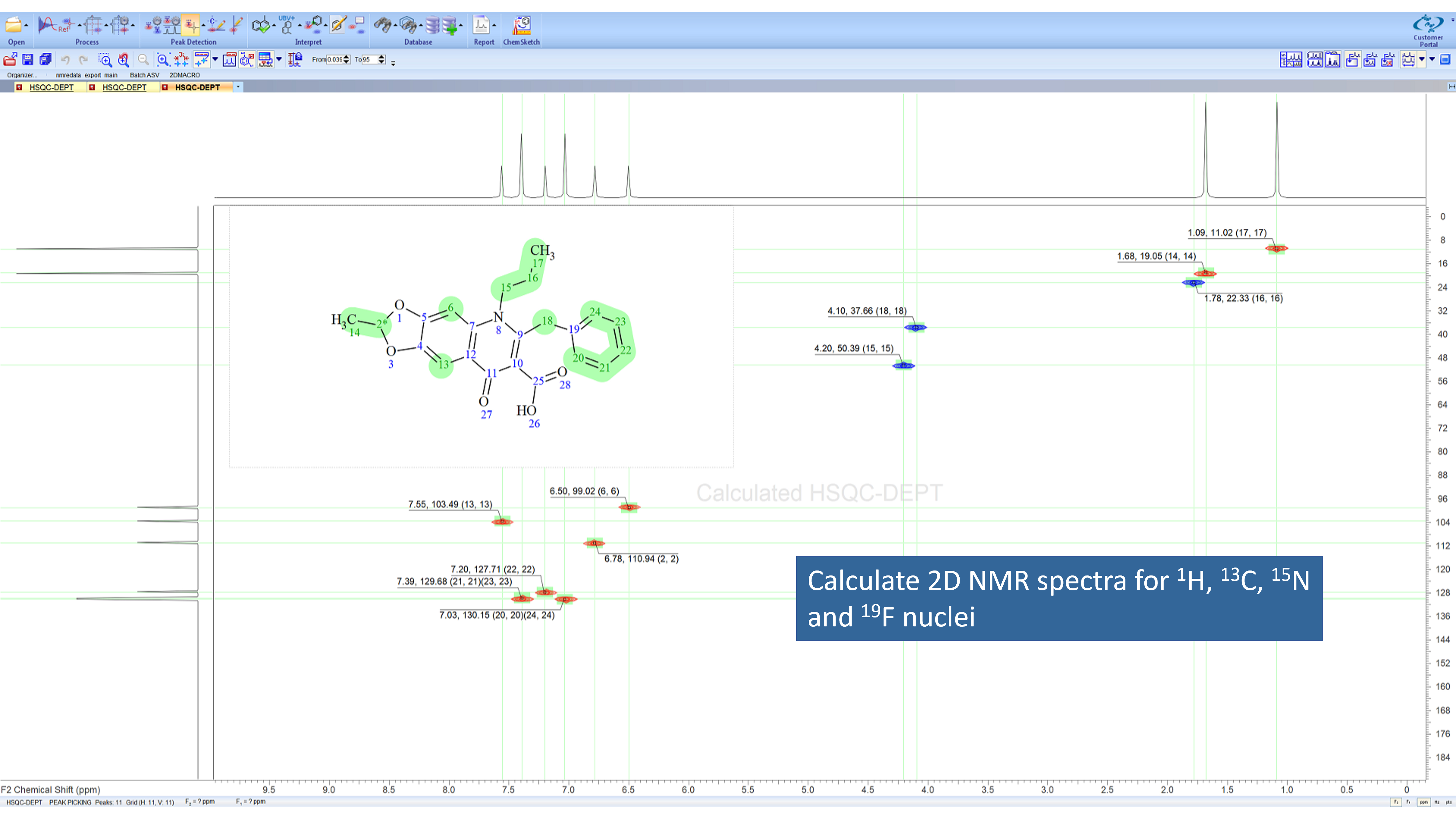This screenshot has width=1456, height=819.
Task: Toggle the structure display panel button
Action: (247, 59)
